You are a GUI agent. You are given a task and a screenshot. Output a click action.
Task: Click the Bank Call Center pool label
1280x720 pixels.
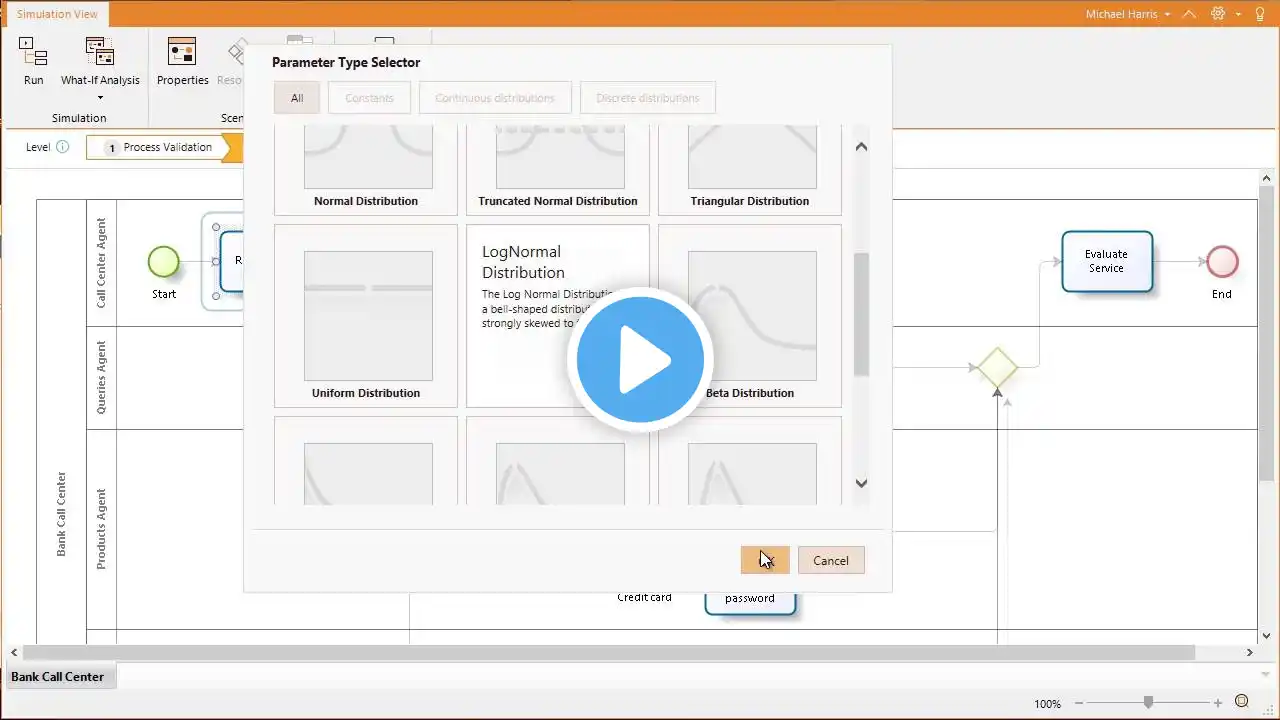click(61, 514)
